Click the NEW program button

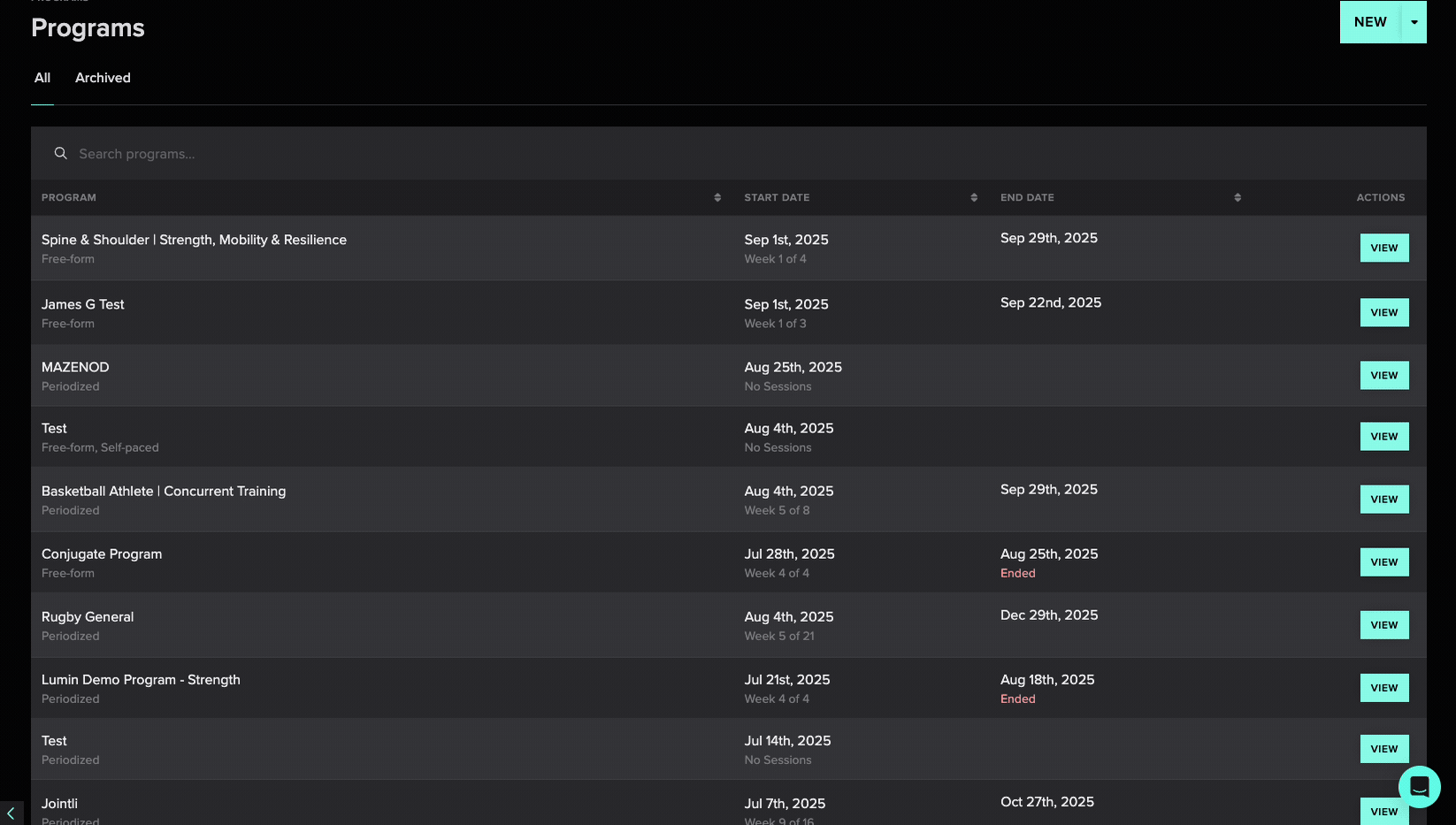pos(1369,22)
